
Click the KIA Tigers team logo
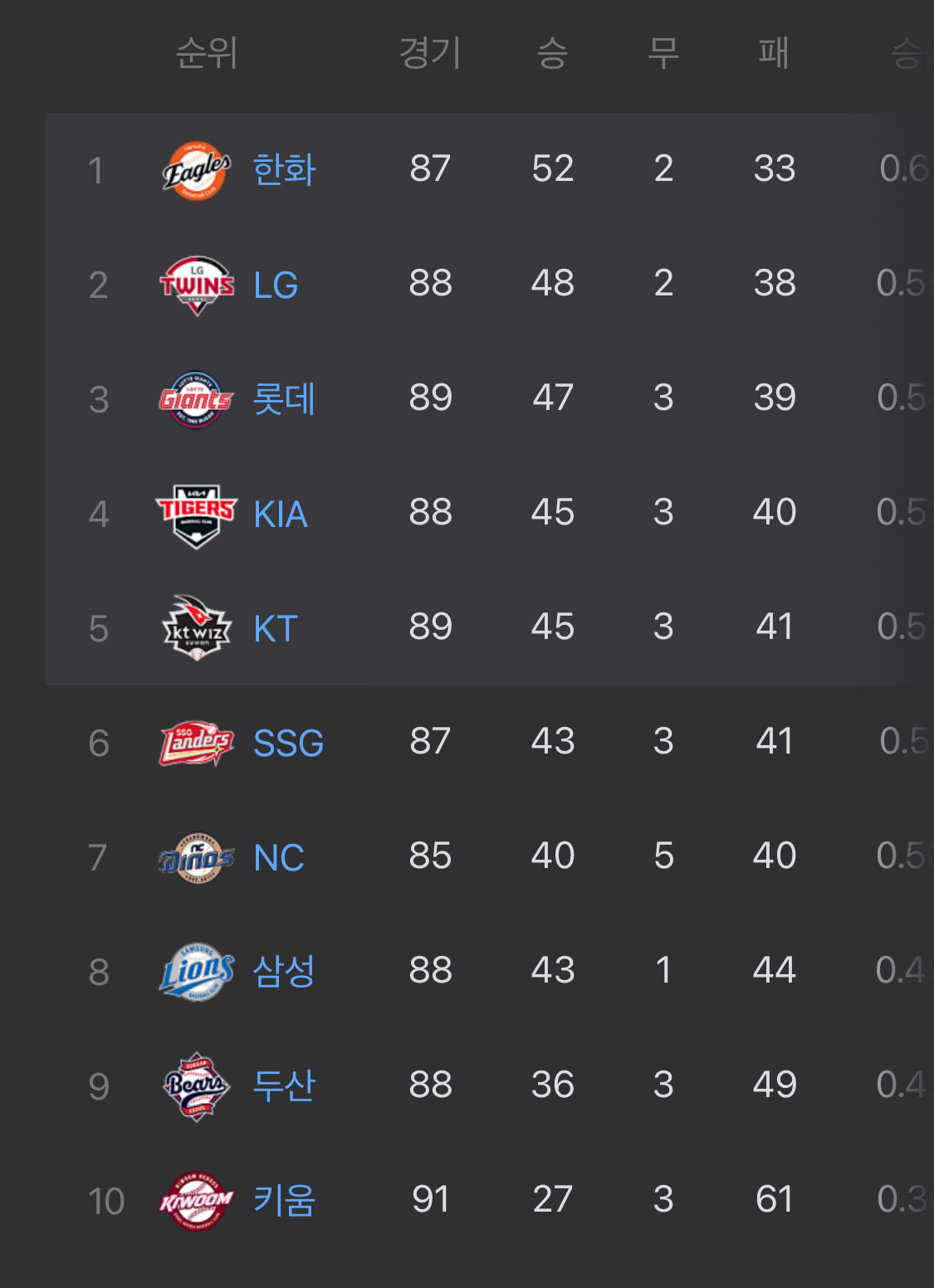[197, 515]
